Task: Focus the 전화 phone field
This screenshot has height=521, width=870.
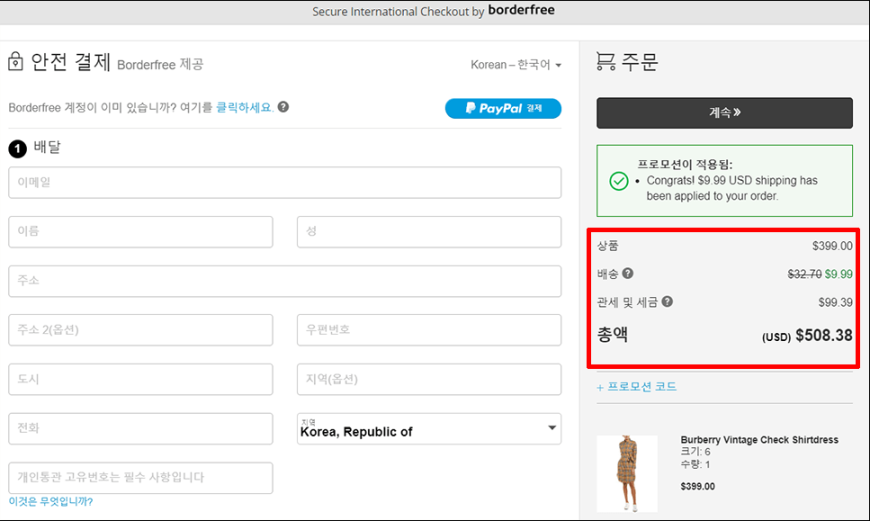Action: coord(140,428)
